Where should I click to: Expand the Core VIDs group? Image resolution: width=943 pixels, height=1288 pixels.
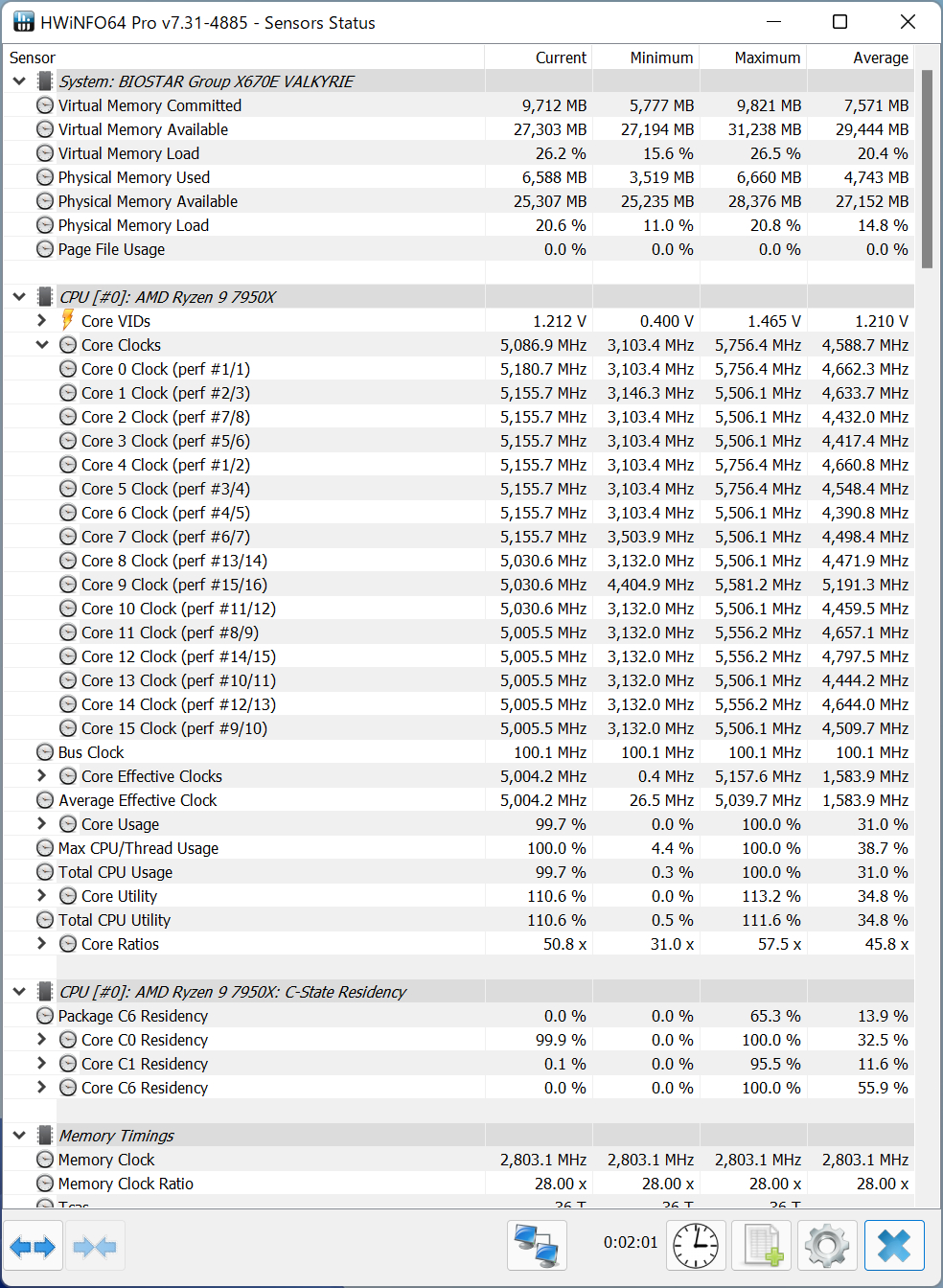42,320
